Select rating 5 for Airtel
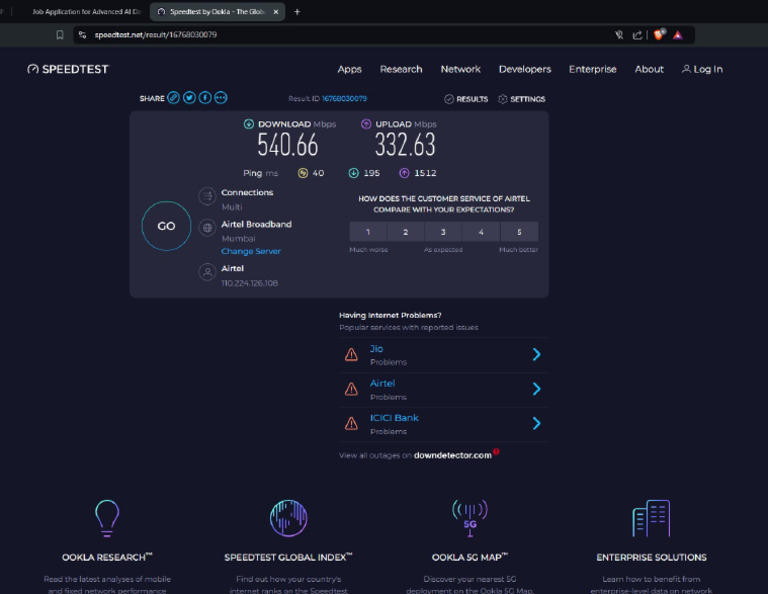Screen dimensions: 768x594 tap(518, 232)
